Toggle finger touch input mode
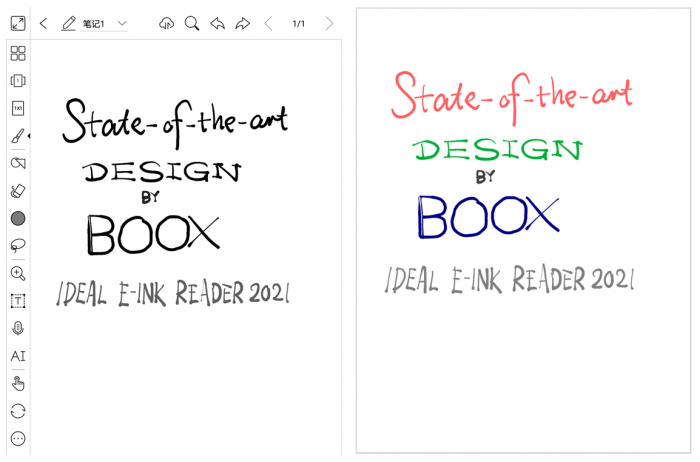This screenshot has height=462, width=700. click(18, 383)
